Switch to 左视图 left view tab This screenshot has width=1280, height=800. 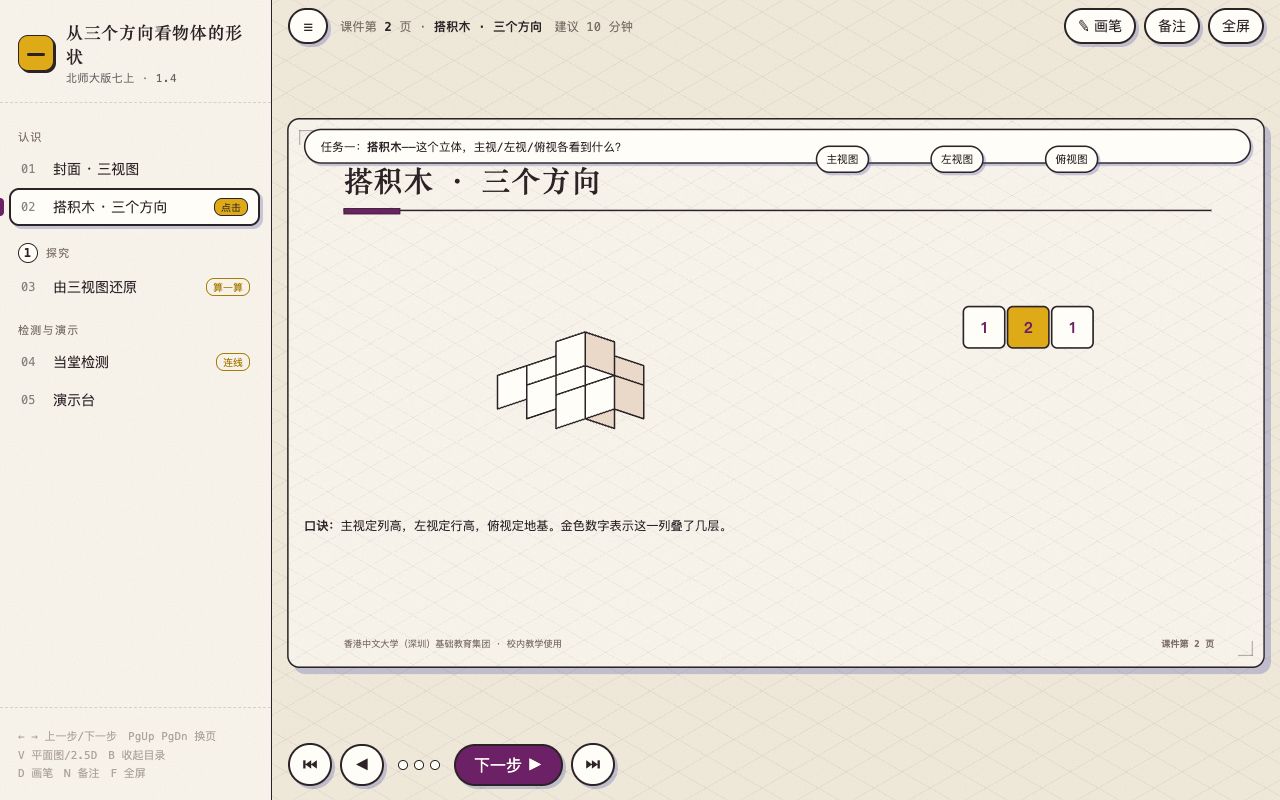coord(957,159)
